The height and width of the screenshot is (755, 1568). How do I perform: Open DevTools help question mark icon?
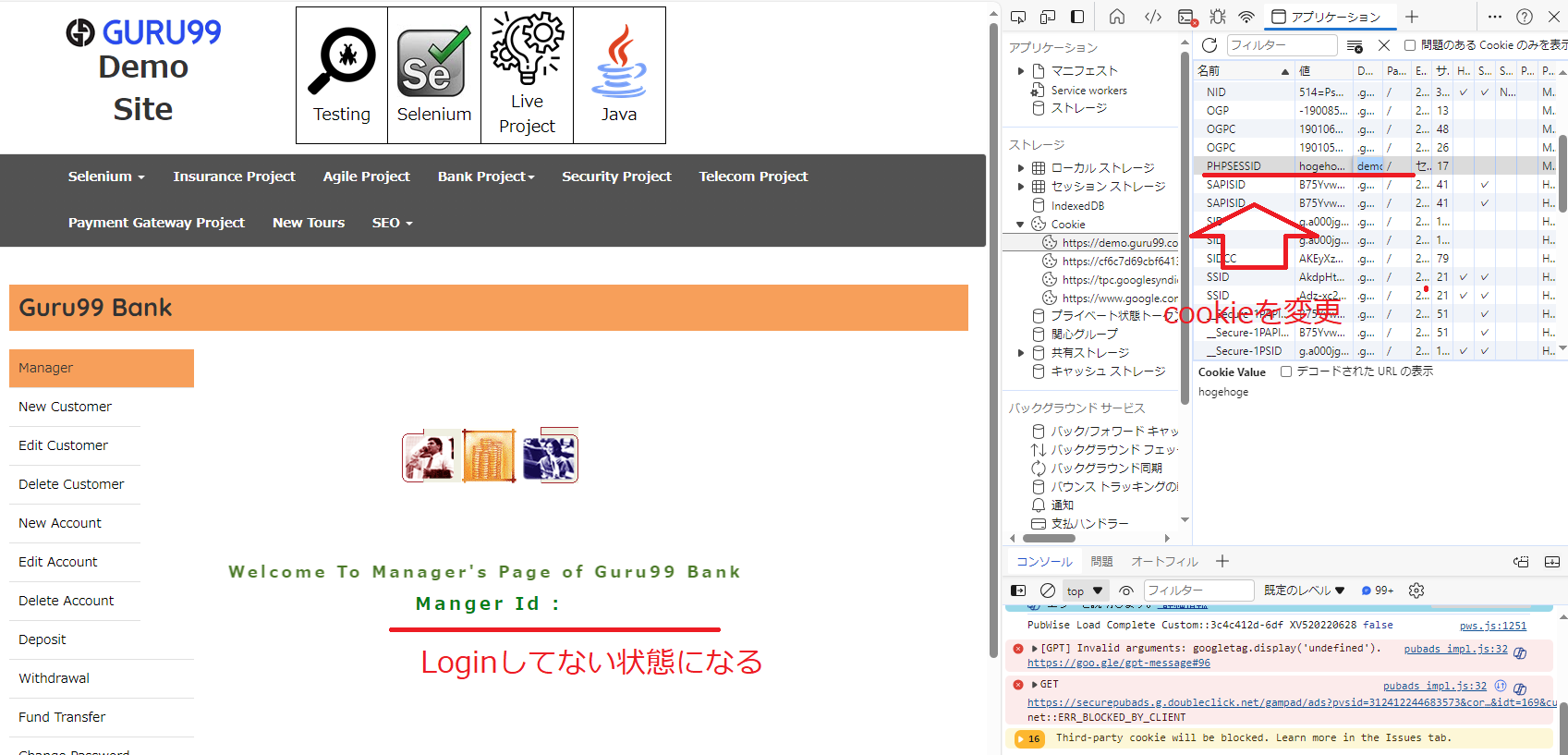1525,17
